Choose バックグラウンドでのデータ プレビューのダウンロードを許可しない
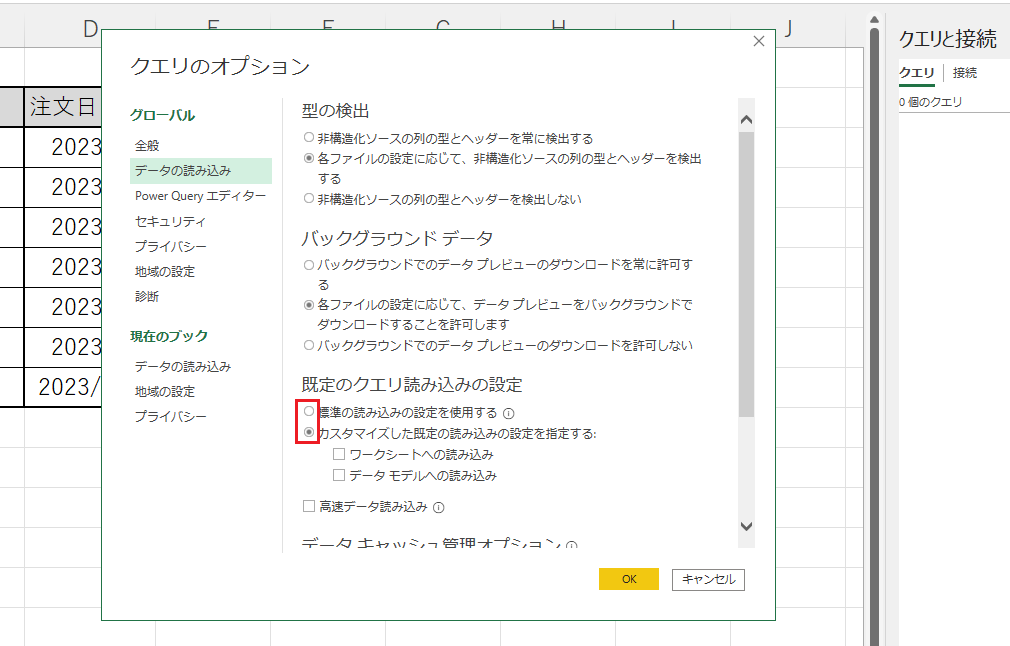Screen dimensions: 1010x646 309,345
